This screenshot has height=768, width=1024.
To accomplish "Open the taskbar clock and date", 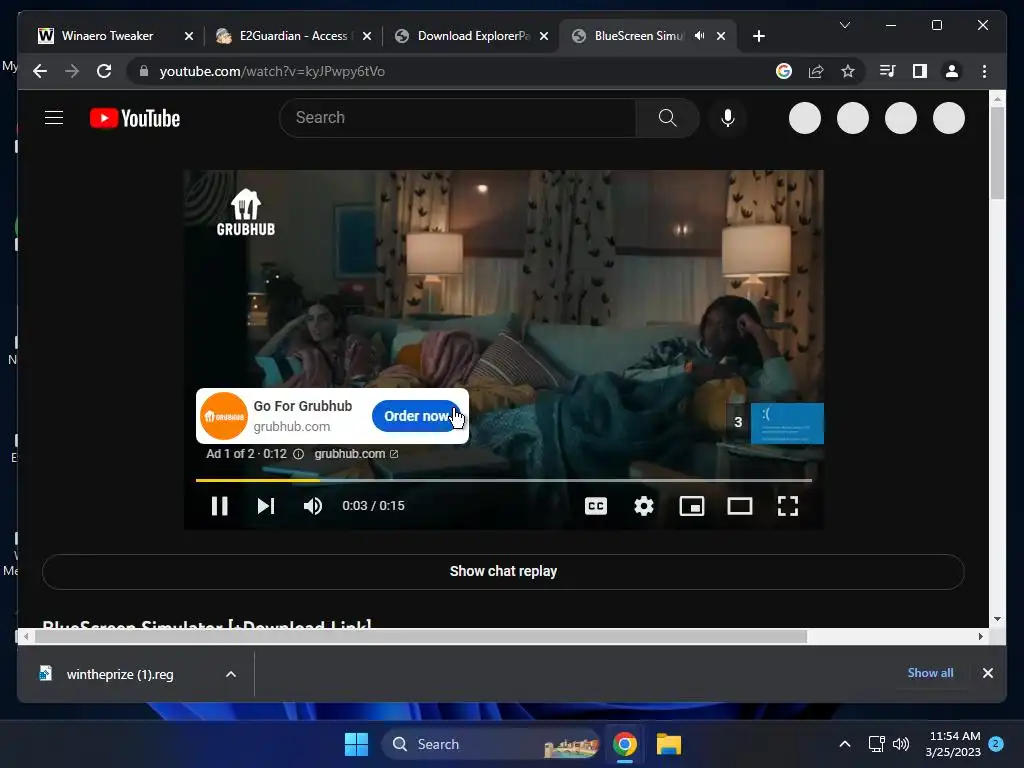I will point(953,744).
